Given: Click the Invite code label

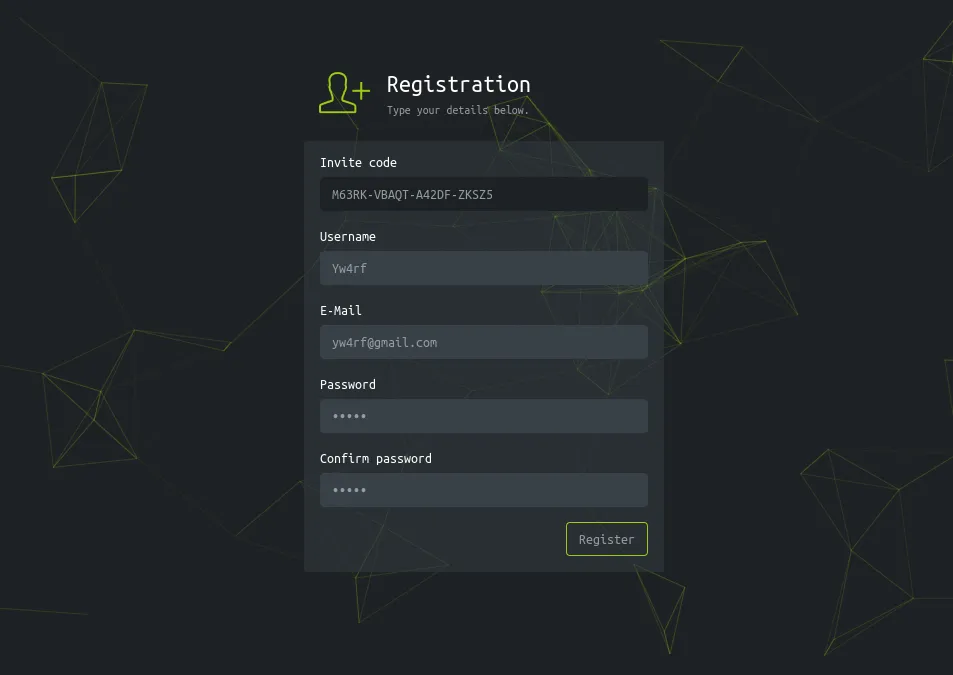Looking at the screenshot, I should [x=358, y=163].
